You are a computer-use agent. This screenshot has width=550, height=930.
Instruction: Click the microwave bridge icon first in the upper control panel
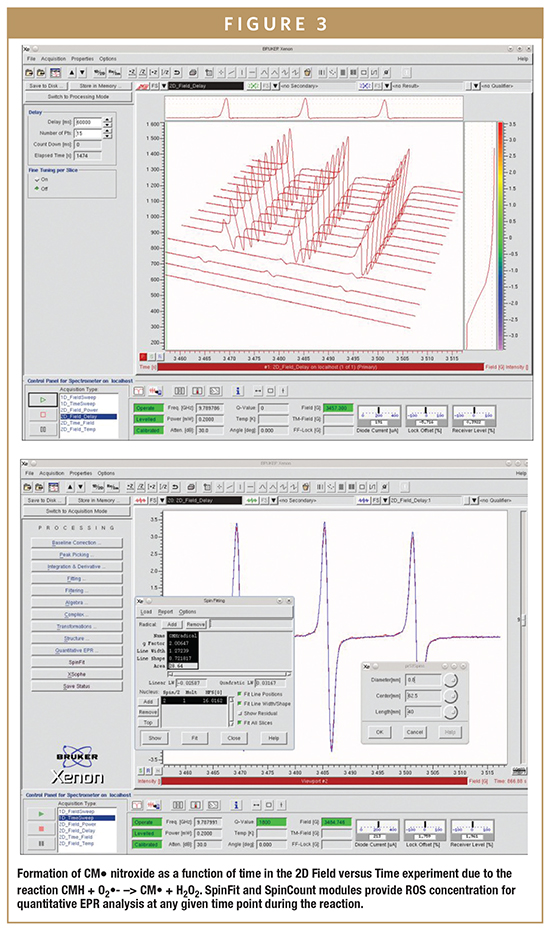(x=138, y=391)
